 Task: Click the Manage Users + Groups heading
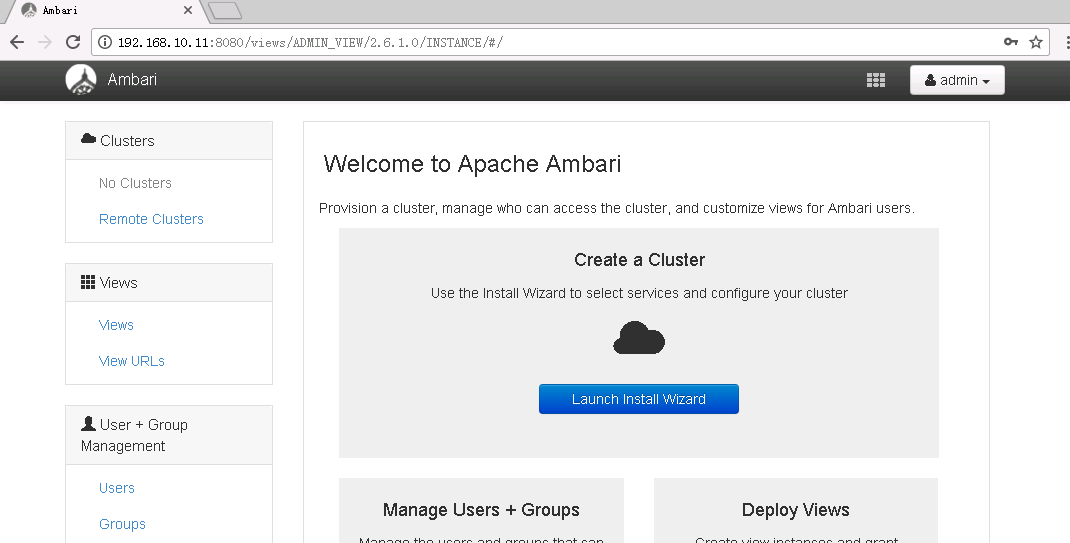(481, 510)
